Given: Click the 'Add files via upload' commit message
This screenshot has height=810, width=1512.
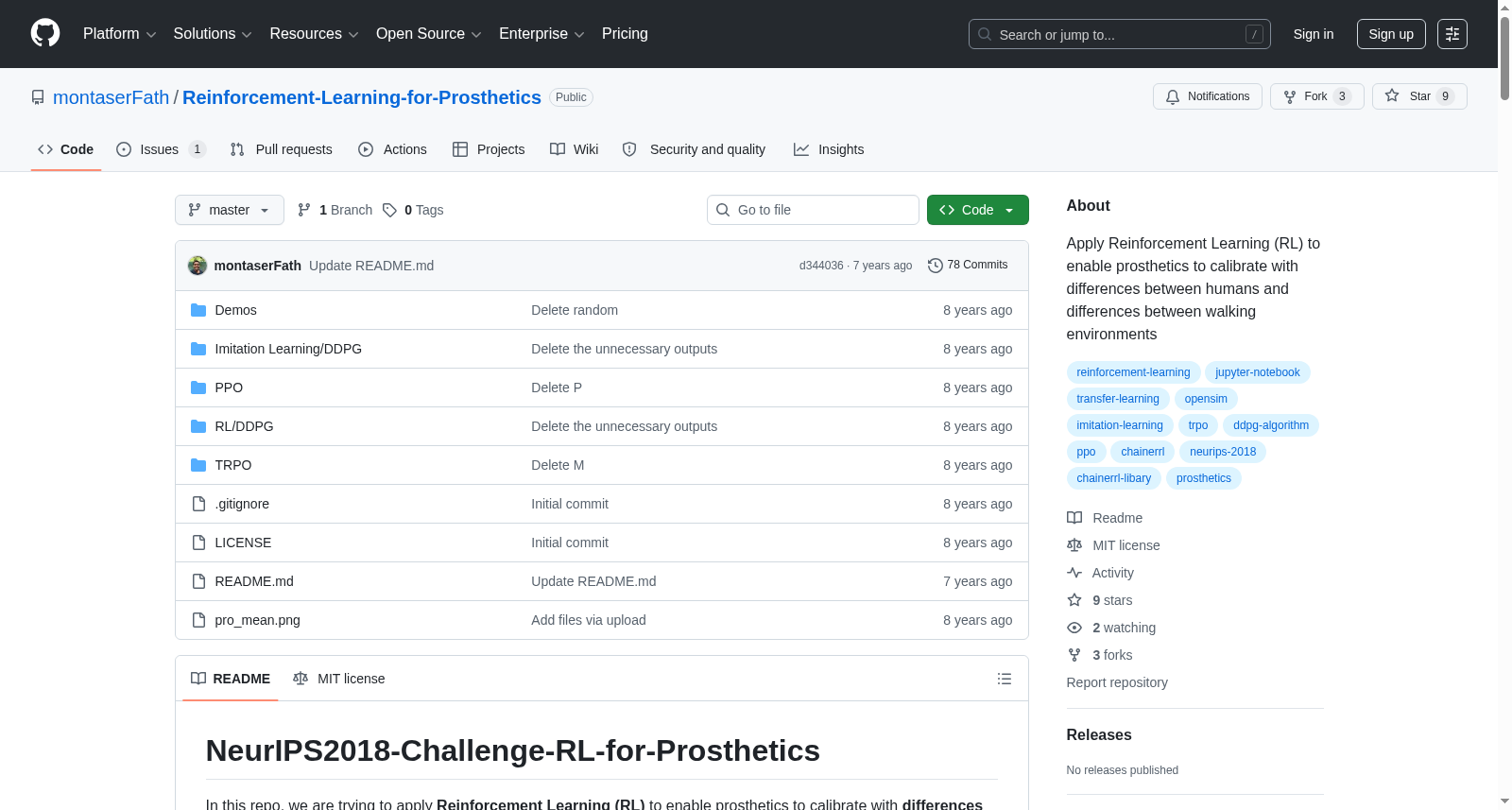Looking at the screenshot, I should click(x=589, y=620).
